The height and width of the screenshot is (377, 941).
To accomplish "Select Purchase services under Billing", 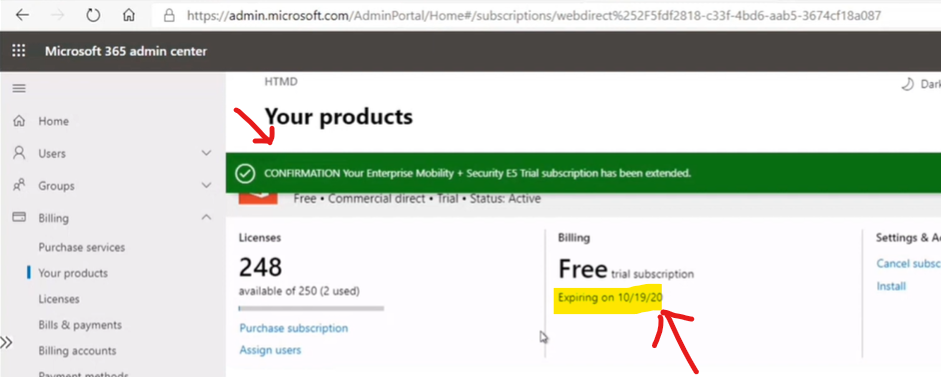I will (x=82, y=247).
